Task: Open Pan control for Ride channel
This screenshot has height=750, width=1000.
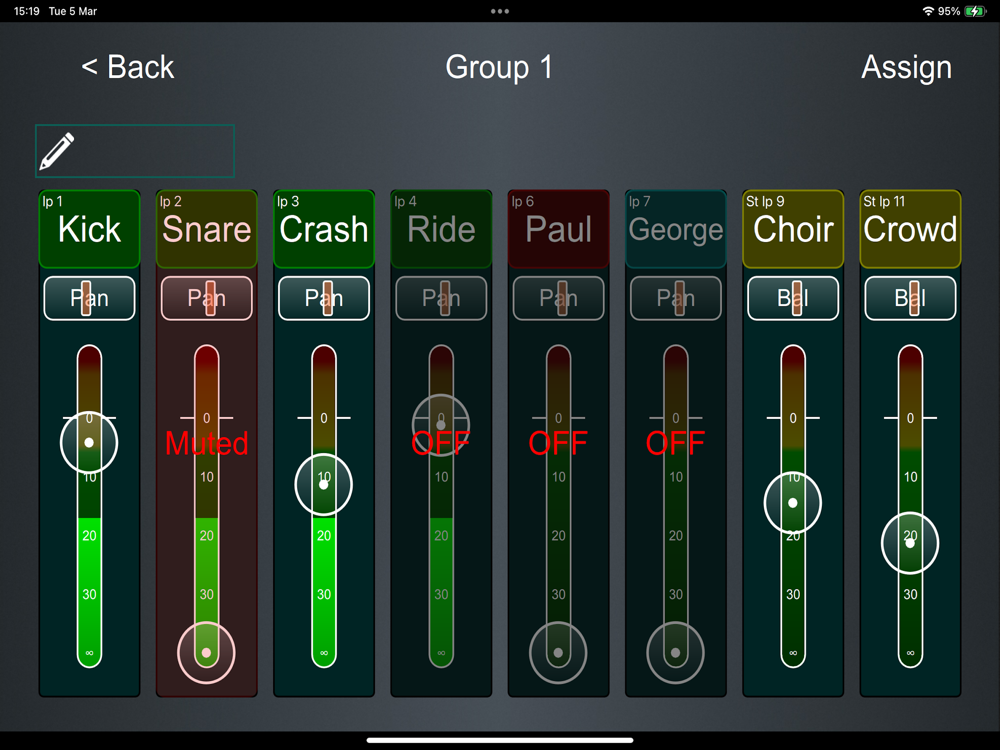Action: pos(441,298)
